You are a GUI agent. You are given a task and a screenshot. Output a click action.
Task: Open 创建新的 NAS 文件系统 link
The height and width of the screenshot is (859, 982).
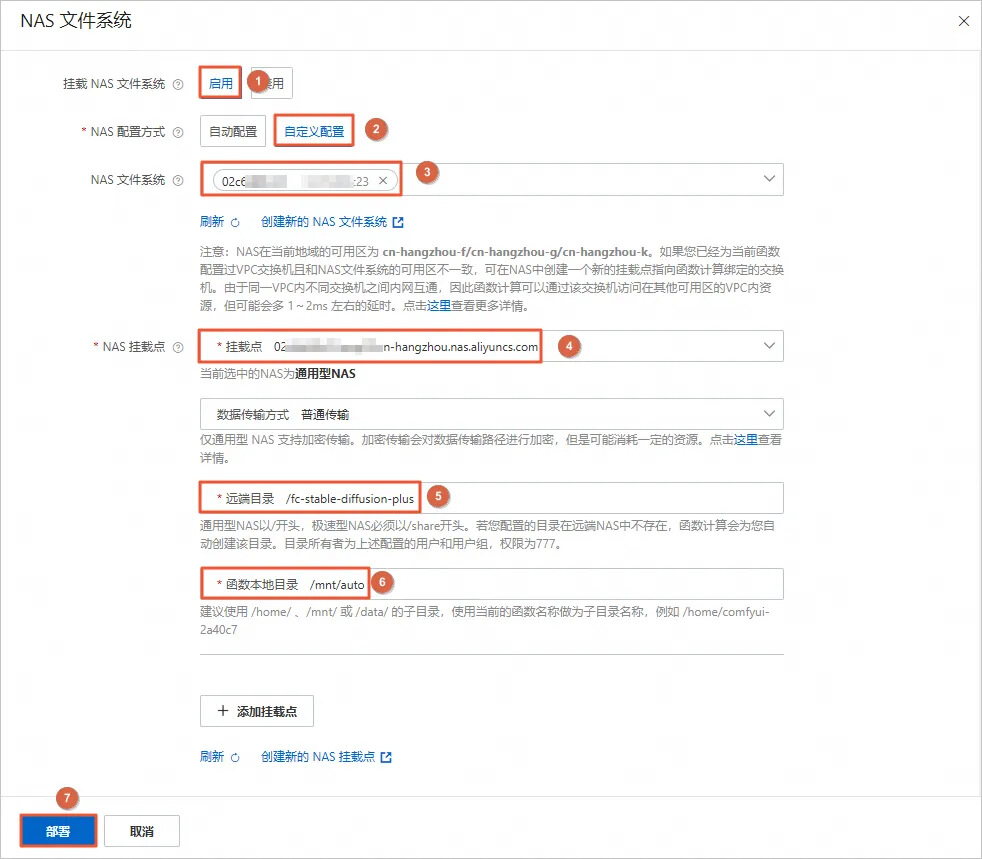tap(324, 222)
